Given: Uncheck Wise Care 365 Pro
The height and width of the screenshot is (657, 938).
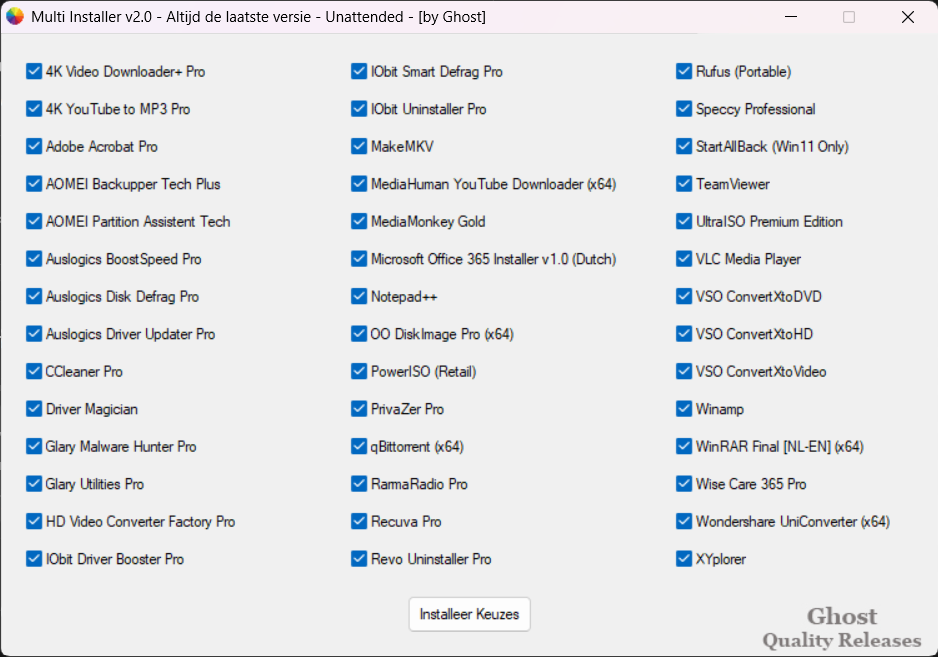Looking at the screenshot, I should 684,484.
